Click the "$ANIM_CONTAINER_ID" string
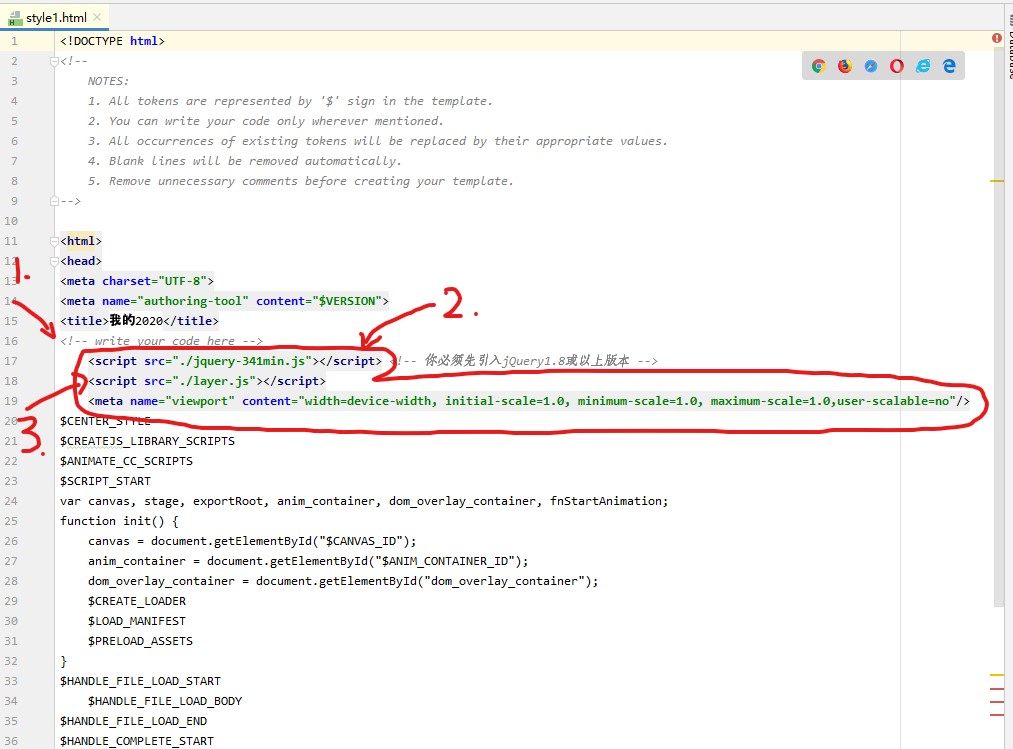1013x749 pixels. click(445, 562)
